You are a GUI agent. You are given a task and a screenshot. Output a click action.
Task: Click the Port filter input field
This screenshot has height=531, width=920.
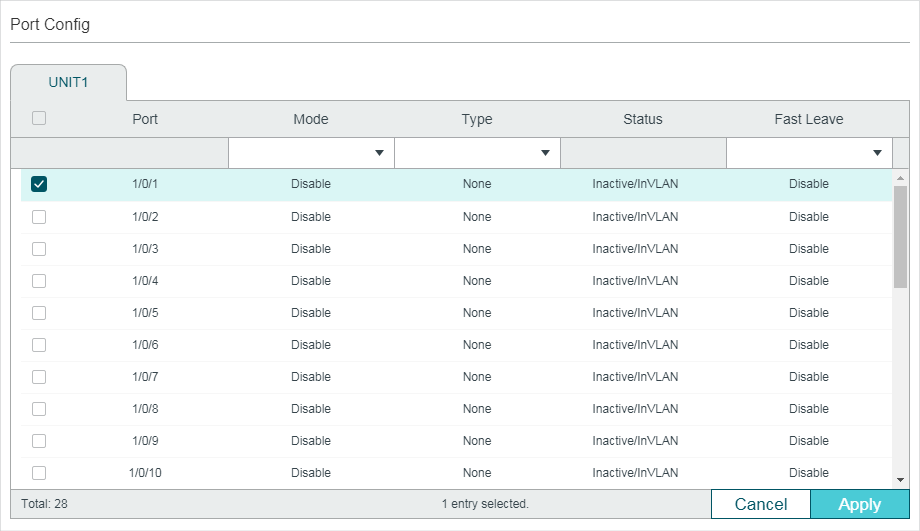tap(145, 153)
